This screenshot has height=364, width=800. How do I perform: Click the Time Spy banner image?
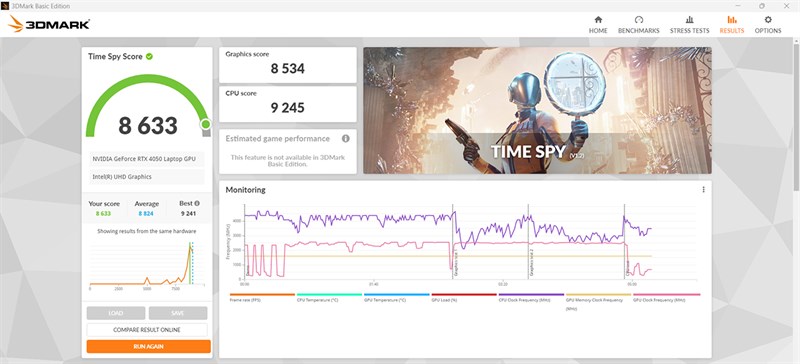pos(537,110)
